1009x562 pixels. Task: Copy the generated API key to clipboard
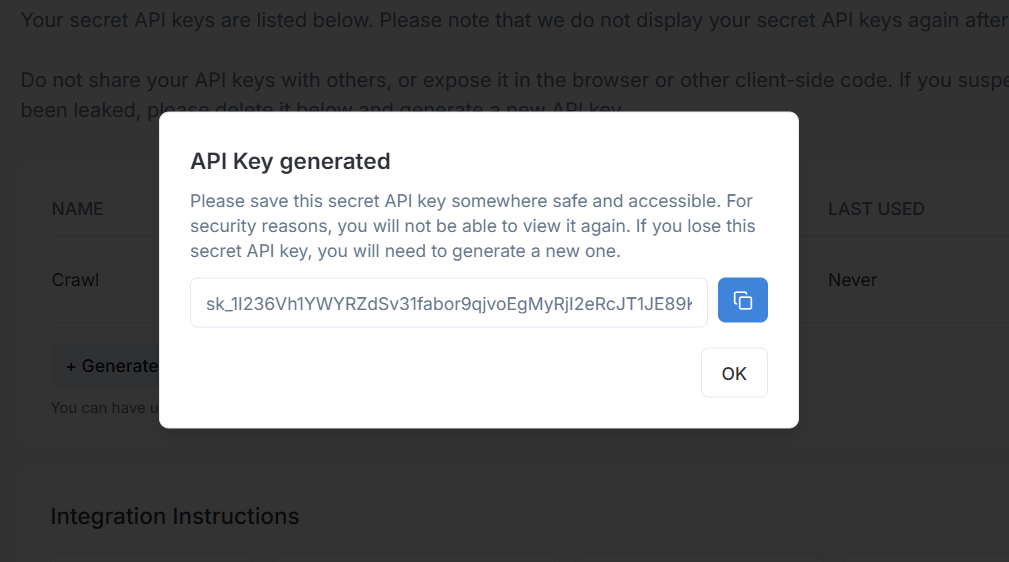[743, 300]
